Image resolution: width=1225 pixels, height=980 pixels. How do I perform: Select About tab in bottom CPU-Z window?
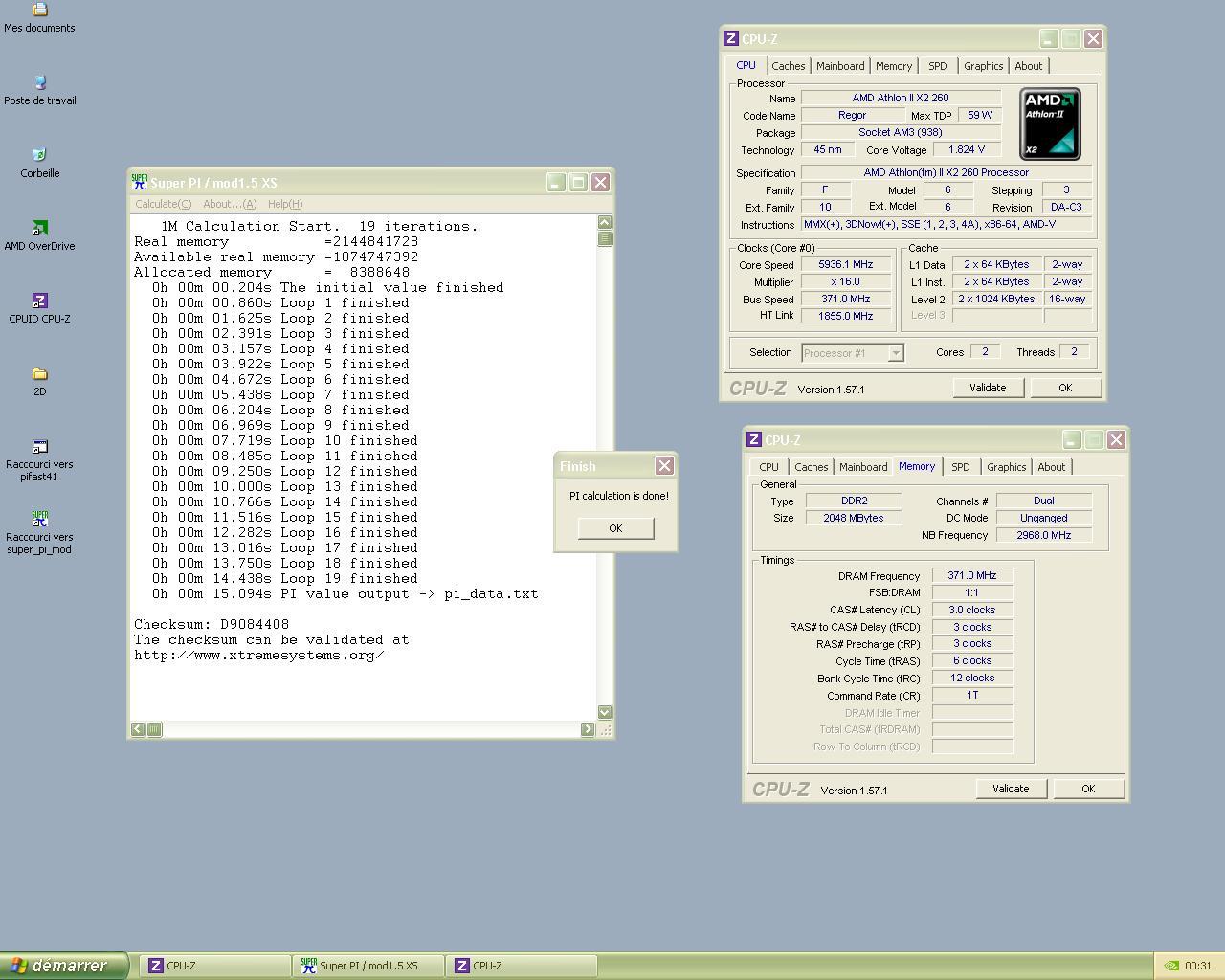pyautogui.click(x=1051, y=467)
